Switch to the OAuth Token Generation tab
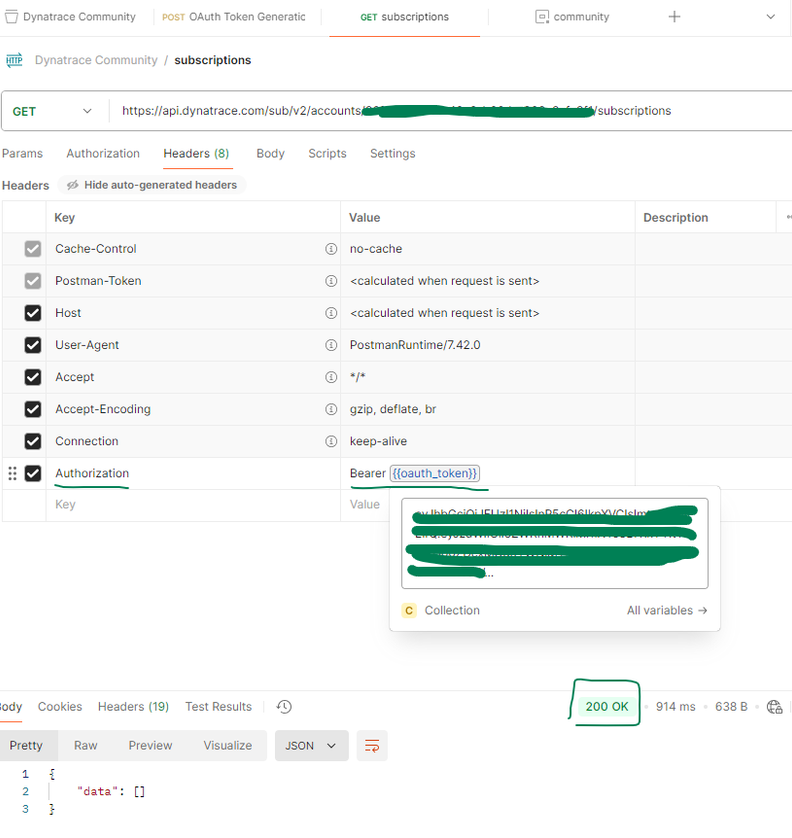792x838 pixels. click(234, 17)
